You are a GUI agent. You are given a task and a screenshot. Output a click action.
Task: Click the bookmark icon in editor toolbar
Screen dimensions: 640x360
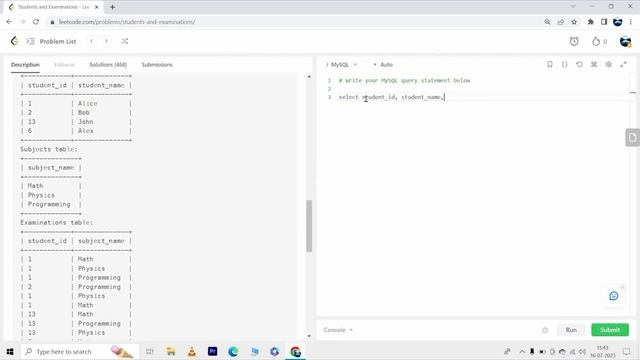click(550, 64)
